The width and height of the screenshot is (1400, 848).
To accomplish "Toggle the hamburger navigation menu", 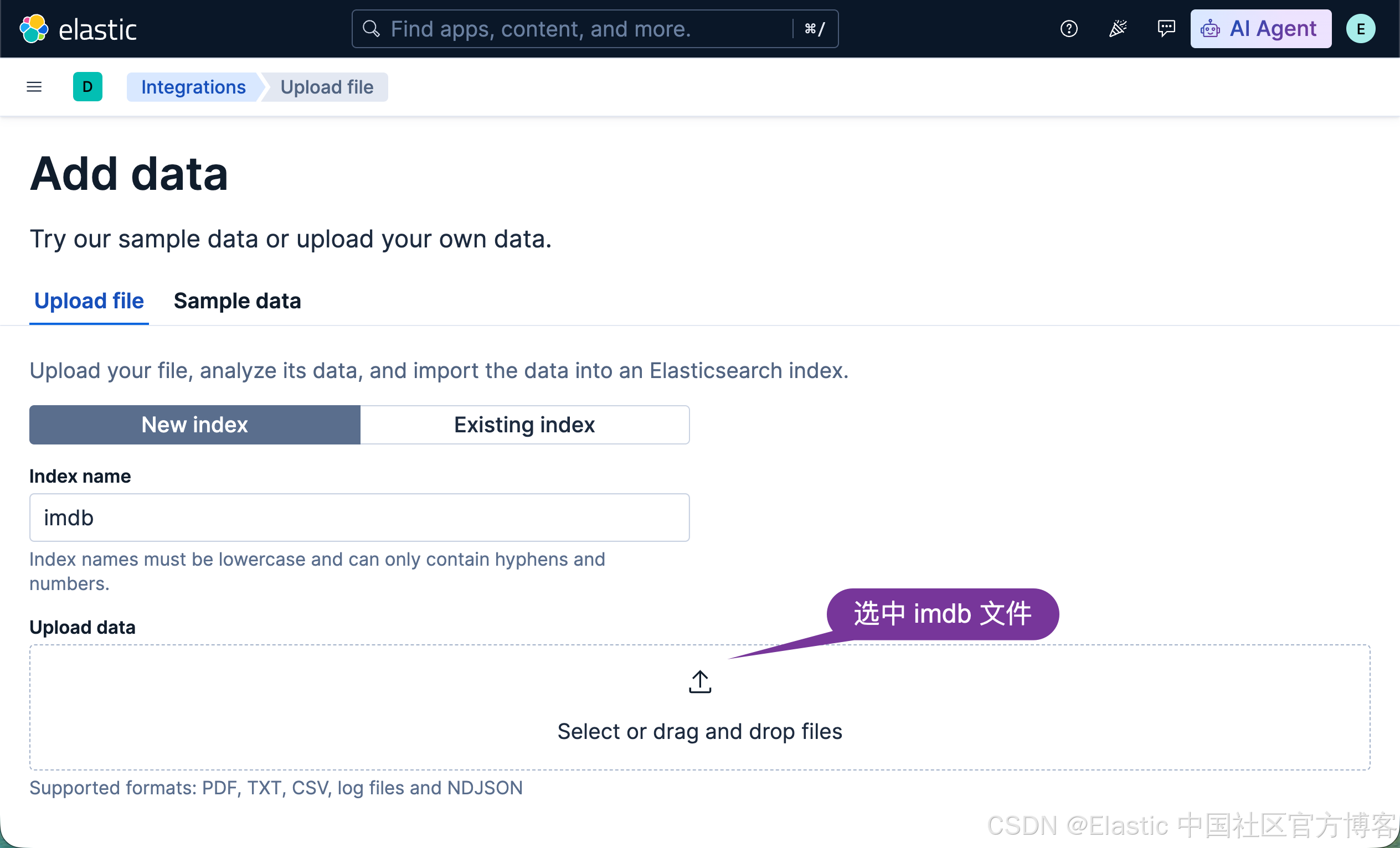I will (34, 87).
